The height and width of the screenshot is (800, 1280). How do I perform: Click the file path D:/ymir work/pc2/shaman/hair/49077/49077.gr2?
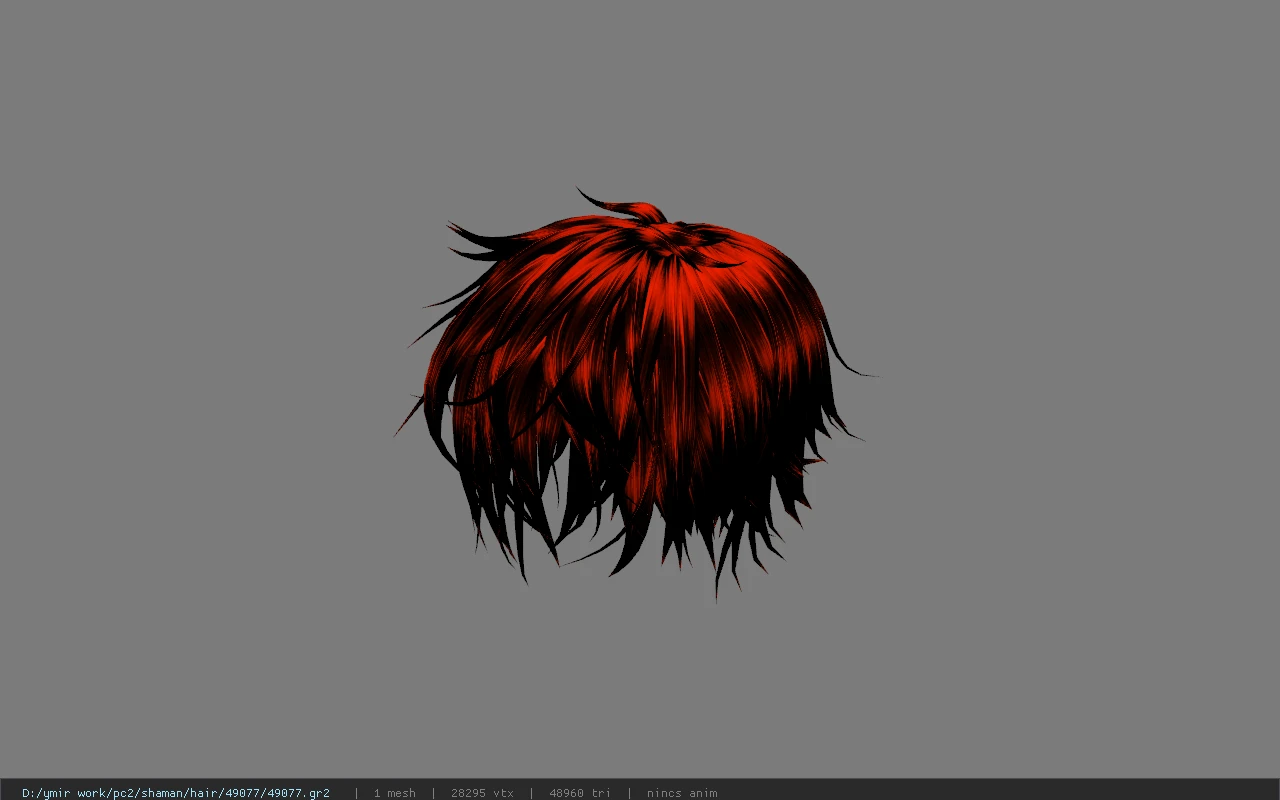point(176,793)
